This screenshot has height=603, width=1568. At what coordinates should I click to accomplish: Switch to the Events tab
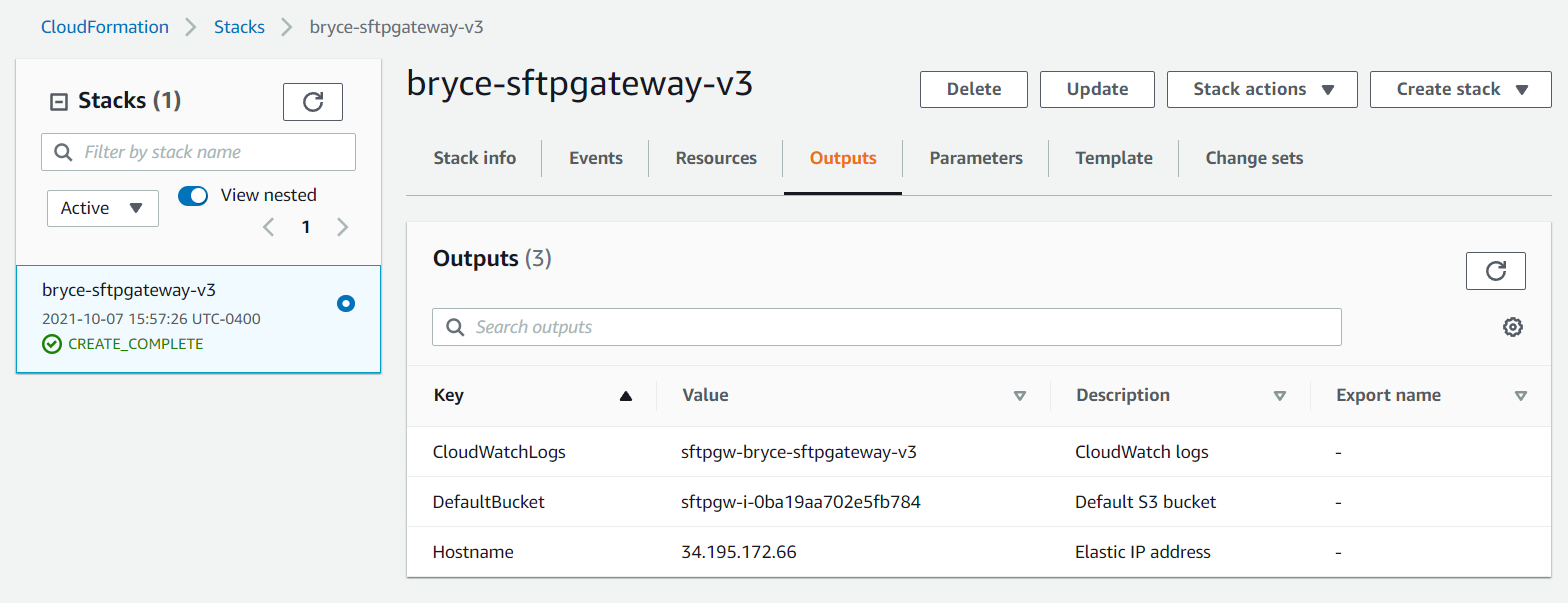596,158
